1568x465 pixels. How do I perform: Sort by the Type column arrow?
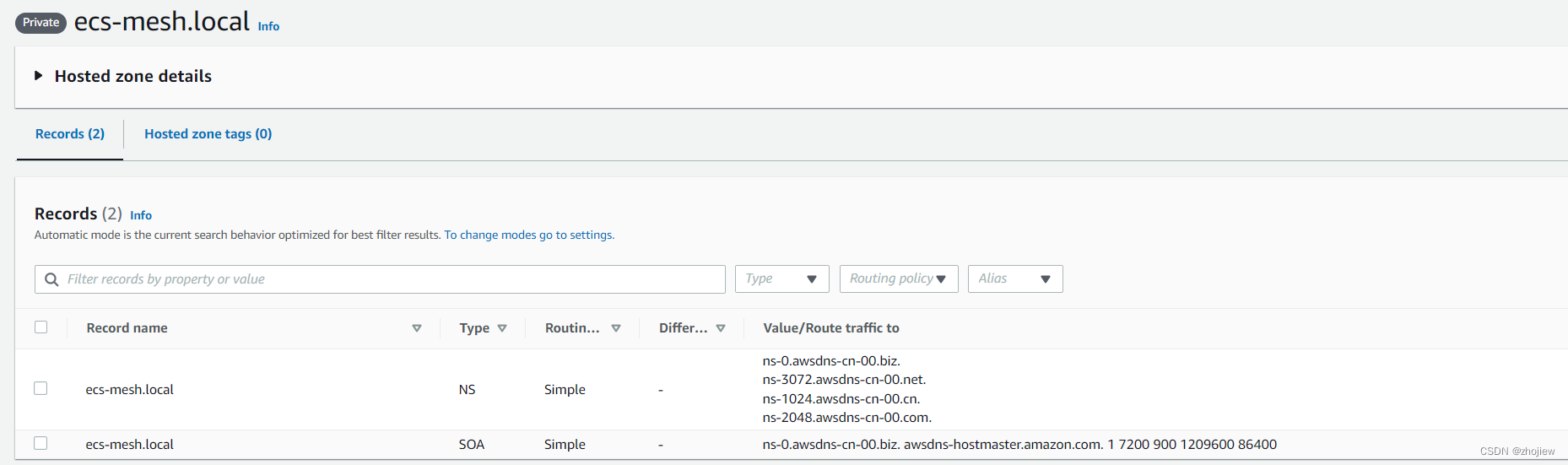click(502, 328)
